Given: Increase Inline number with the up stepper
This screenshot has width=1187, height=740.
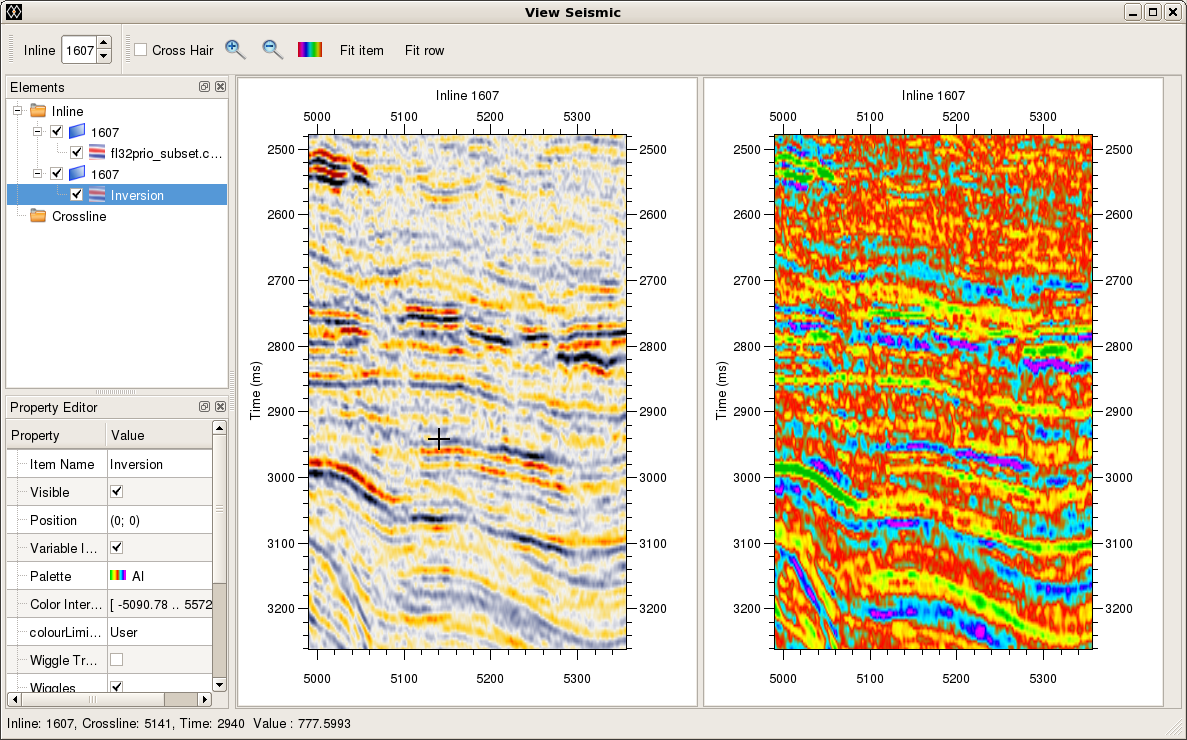Looking at the screenshot, I should 103,43.
